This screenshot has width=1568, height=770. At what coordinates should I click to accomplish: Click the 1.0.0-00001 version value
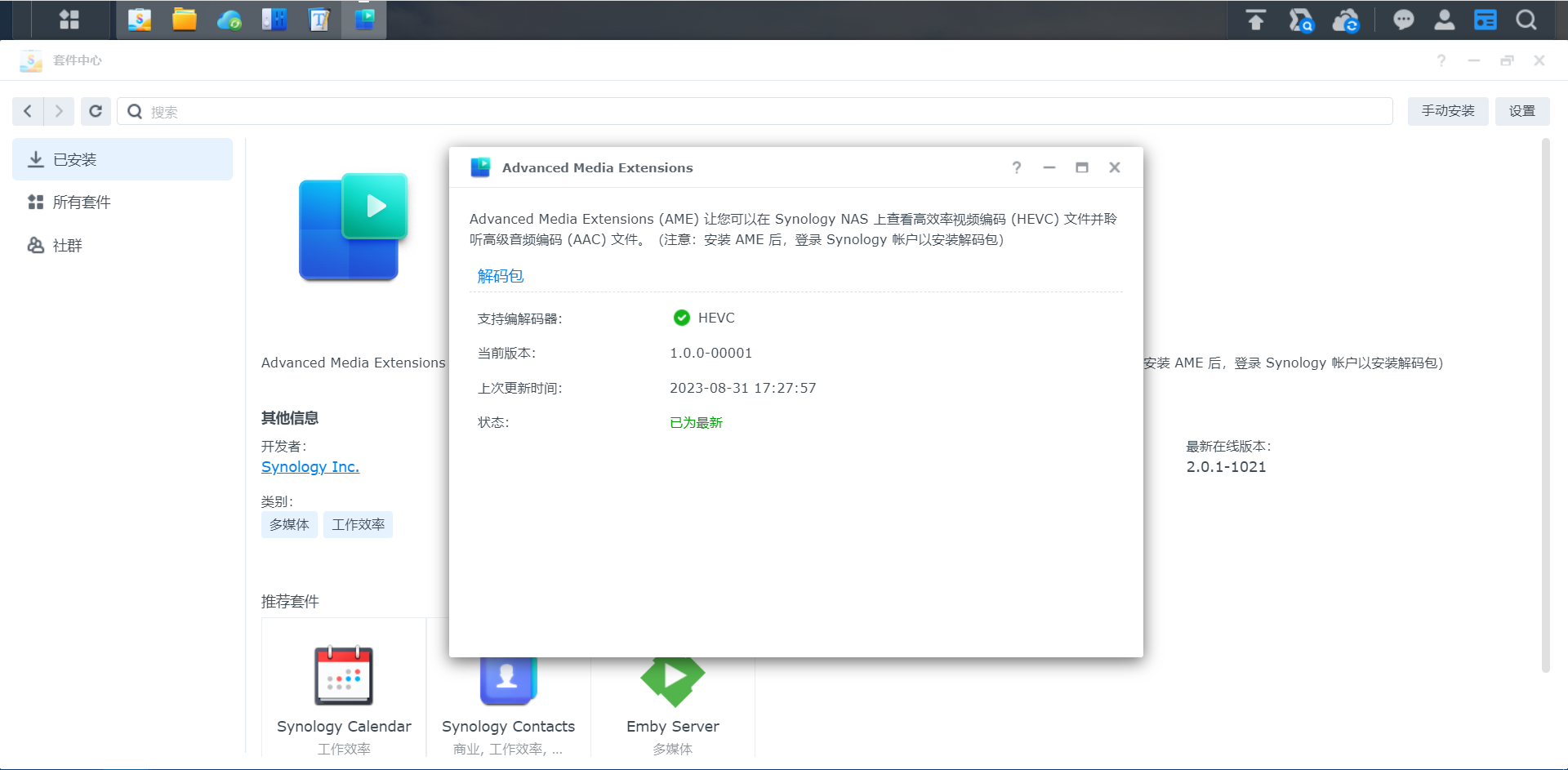coord(711,353)
